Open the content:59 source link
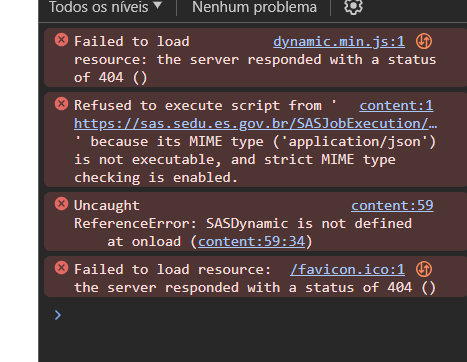 pyautogui.click(x=392, y=205)
